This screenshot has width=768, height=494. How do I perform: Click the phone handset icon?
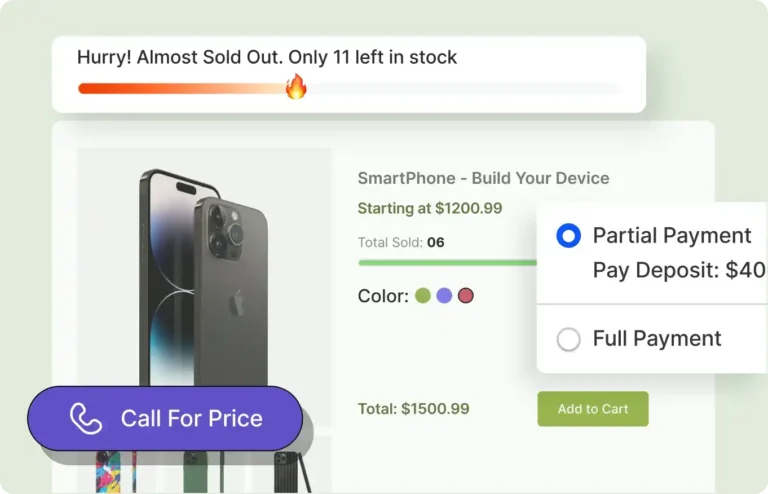click(87, 419)
